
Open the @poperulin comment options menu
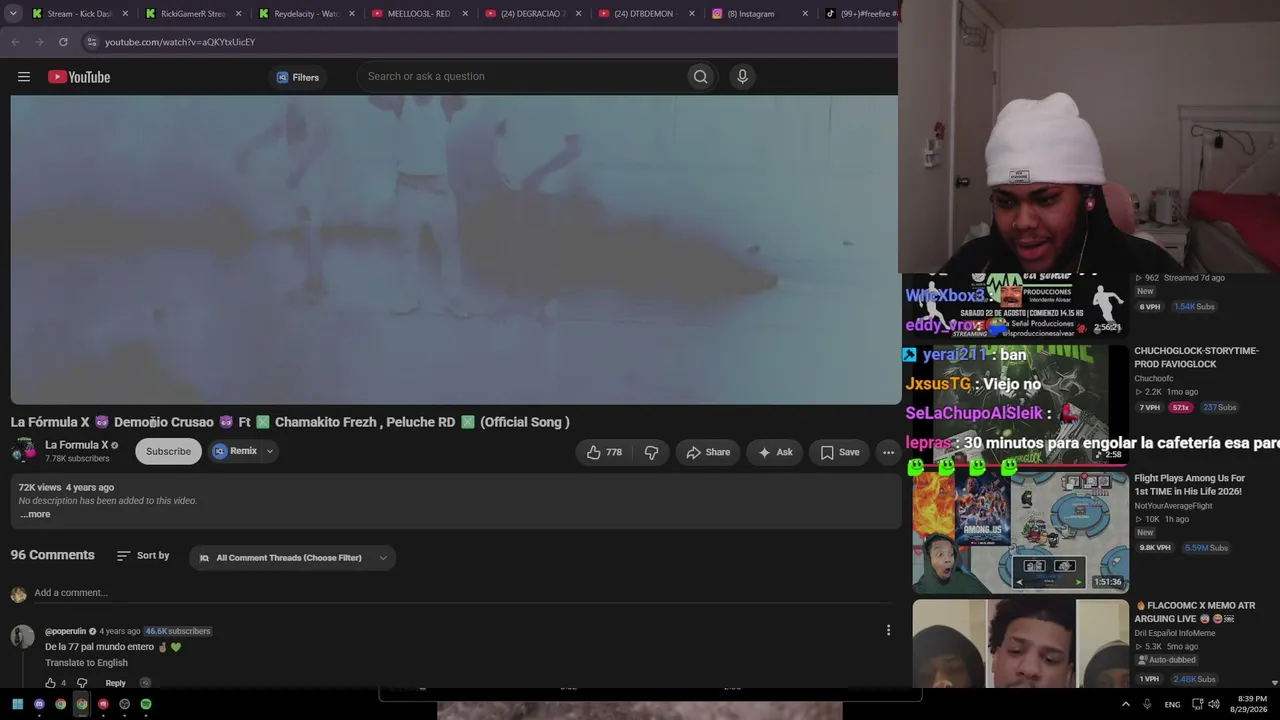point(888,630)
